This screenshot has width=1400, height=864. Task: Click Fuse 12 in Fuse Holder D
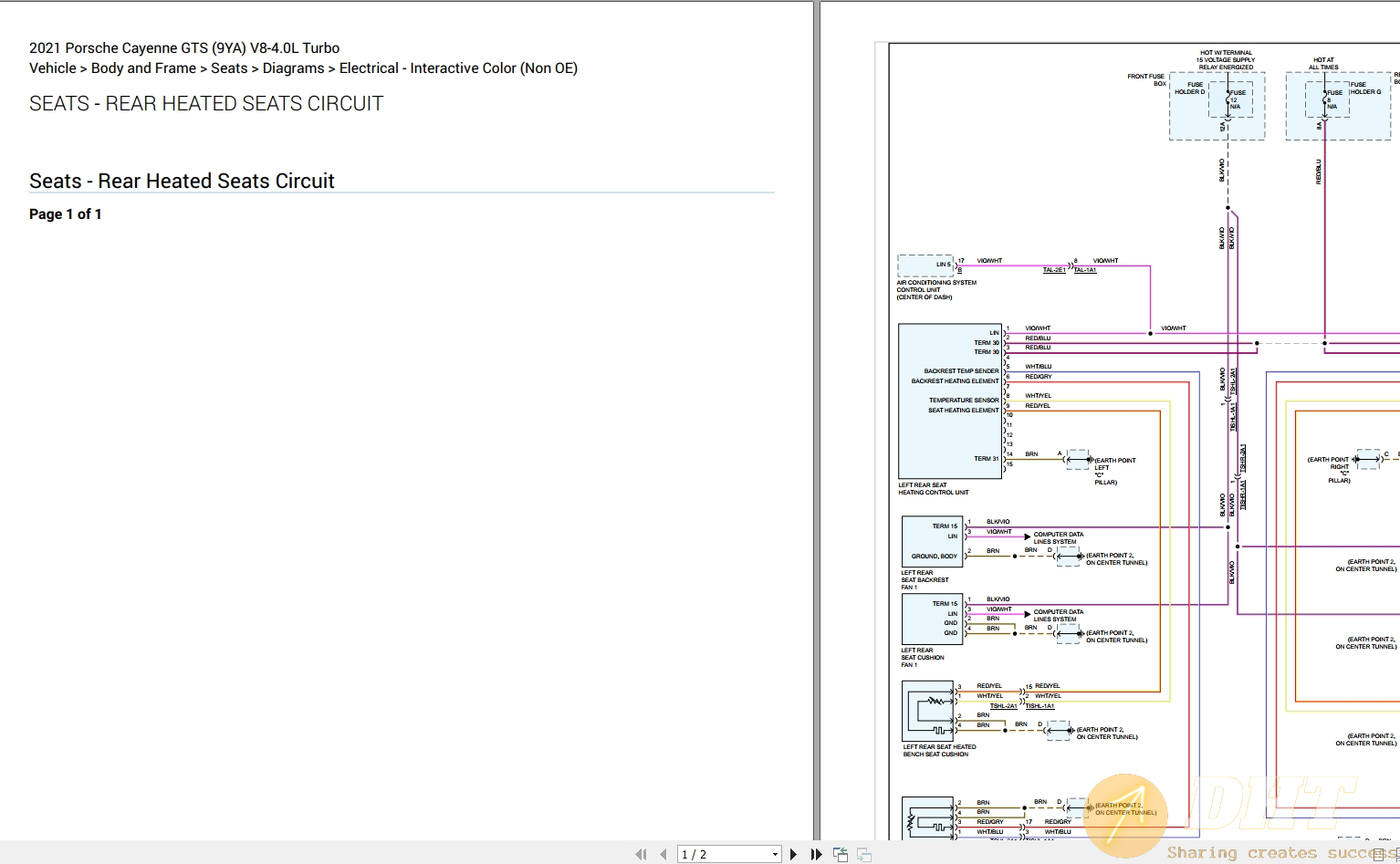tap(1232, 99)
